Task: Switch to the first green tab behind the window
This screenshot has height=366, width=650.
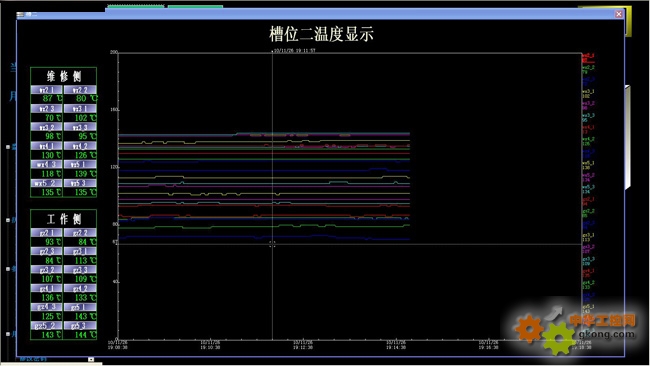Action: pyautogui.click(x=136, y=6)
